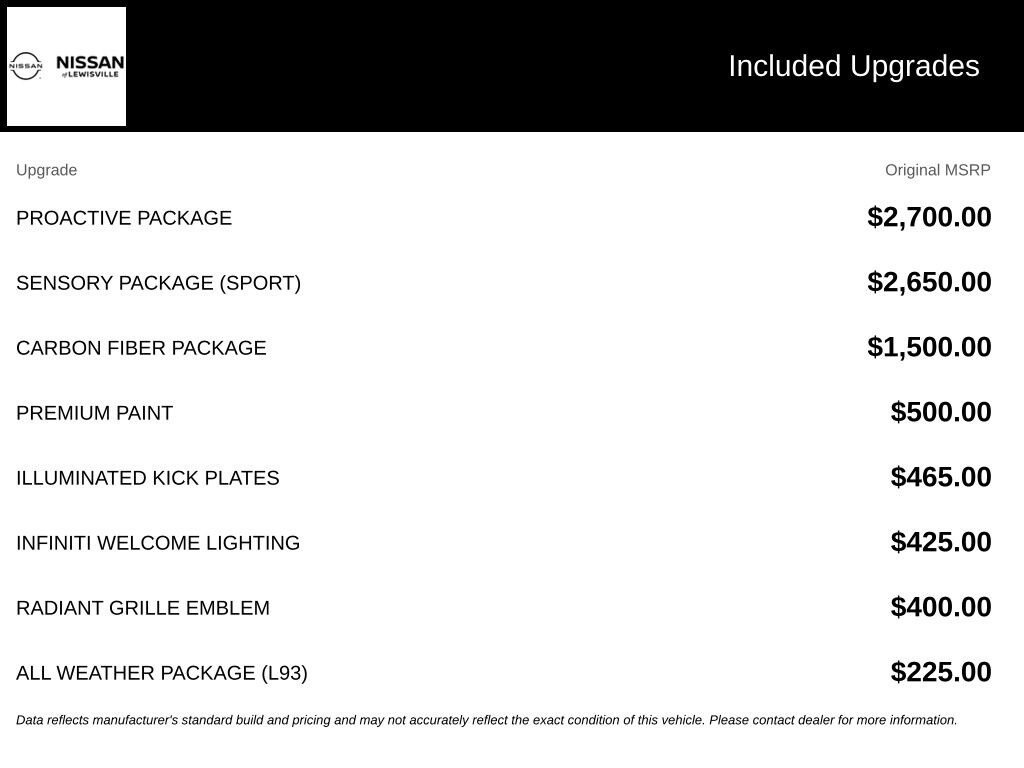Click the $500.00 price value
The height and width of the screenshot is (768, 1024).
coord(940,412)
